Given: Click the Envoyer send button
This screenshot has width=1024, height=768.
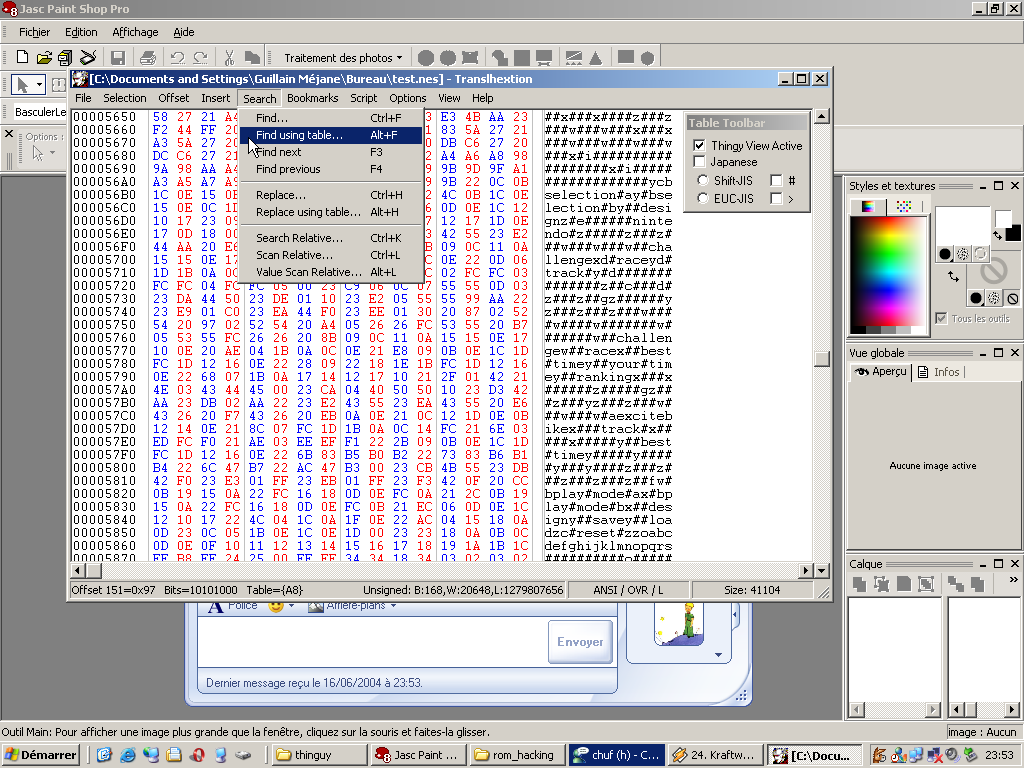Looking at the screenshot, I should [x=580, y=642].
